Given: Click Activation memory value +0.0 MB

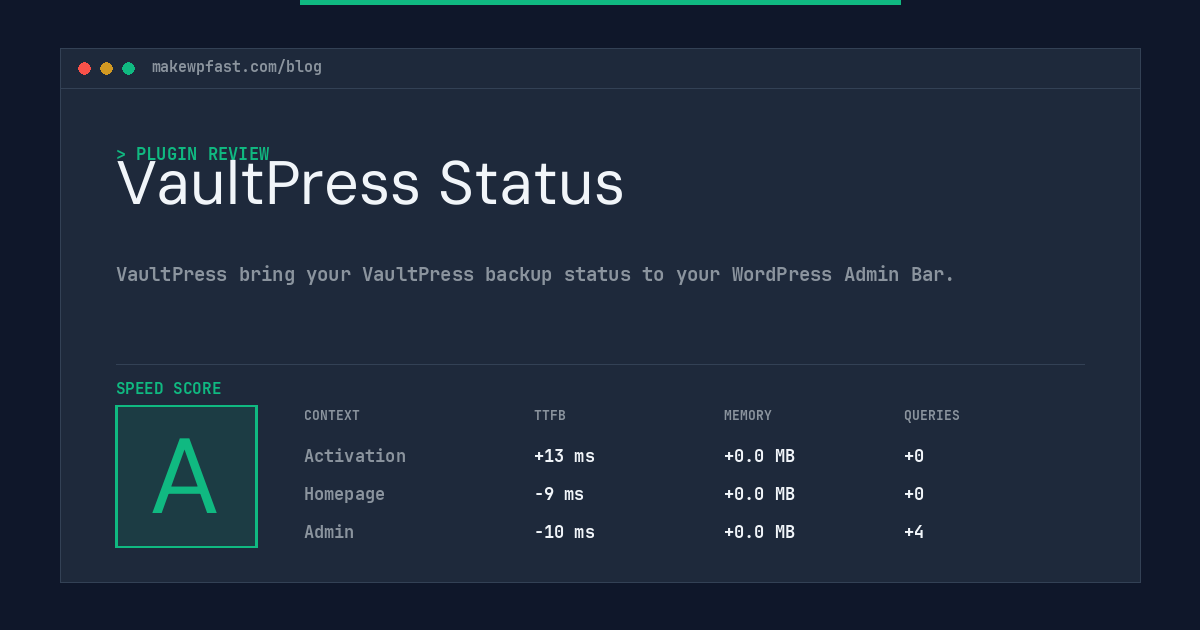Looking at the screenshot, I should click(759, 456).
